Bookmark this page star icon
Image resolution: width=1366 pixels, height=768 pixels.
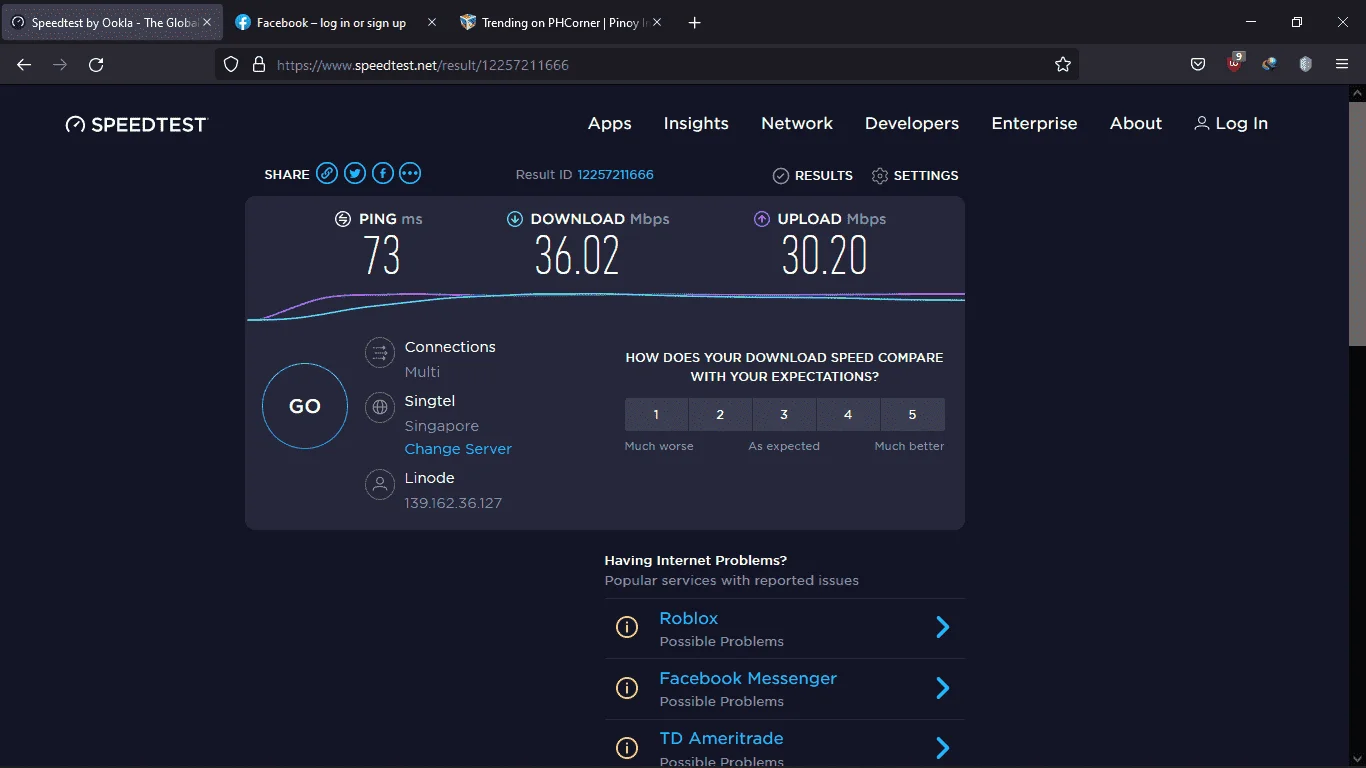click(1062, 64)
